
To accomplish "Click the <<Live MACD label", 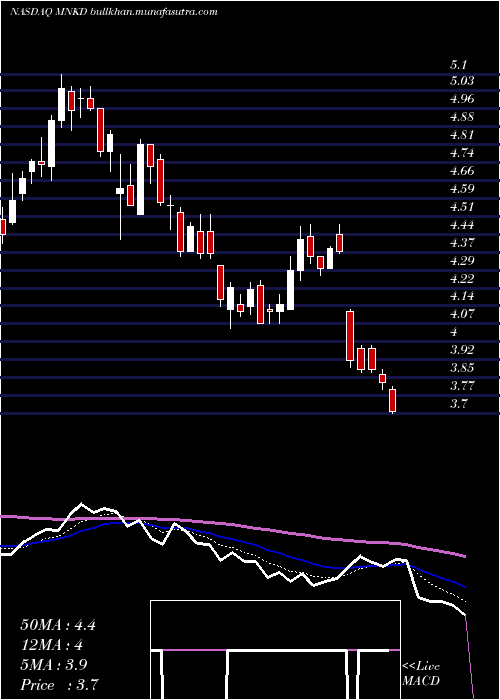I will tap(421, 673).
